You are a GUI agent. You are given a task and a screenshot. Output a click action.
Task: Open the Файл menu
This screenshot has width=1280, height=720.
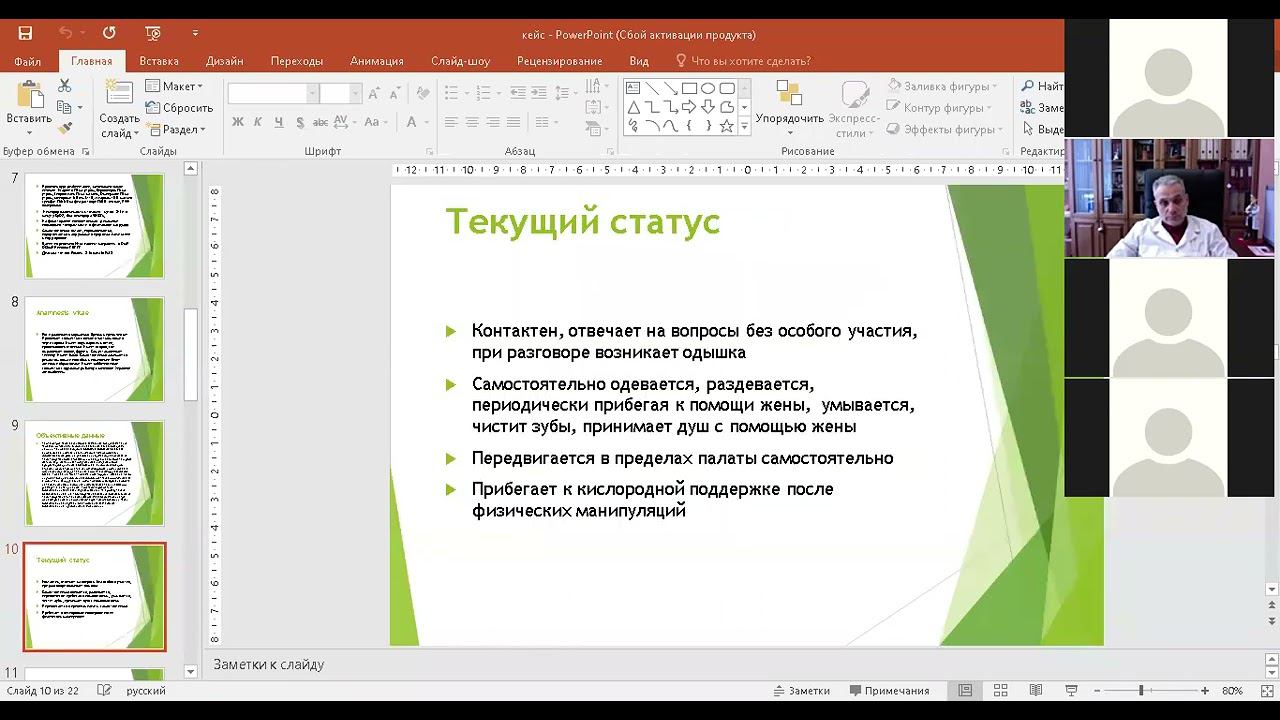(x=27, y=61)
